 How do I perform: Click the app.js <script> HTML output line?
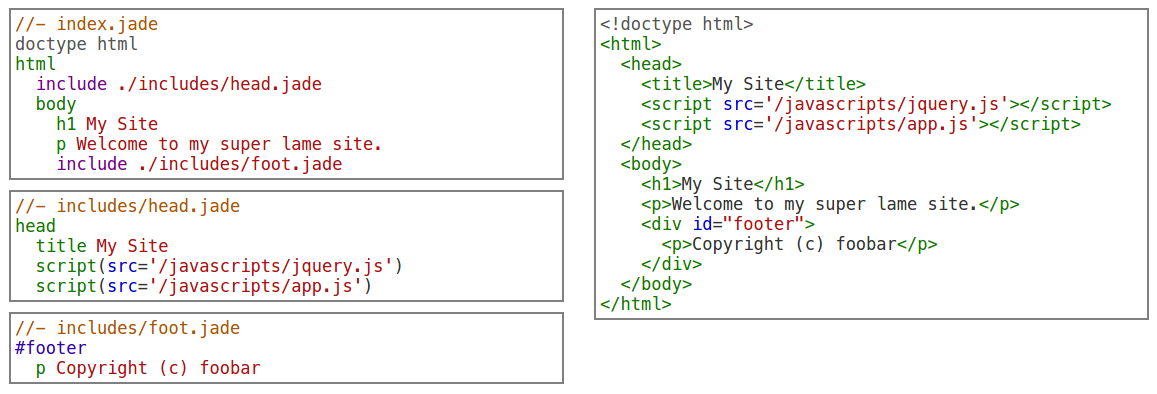pyautogui.click(x=860, y=124)
